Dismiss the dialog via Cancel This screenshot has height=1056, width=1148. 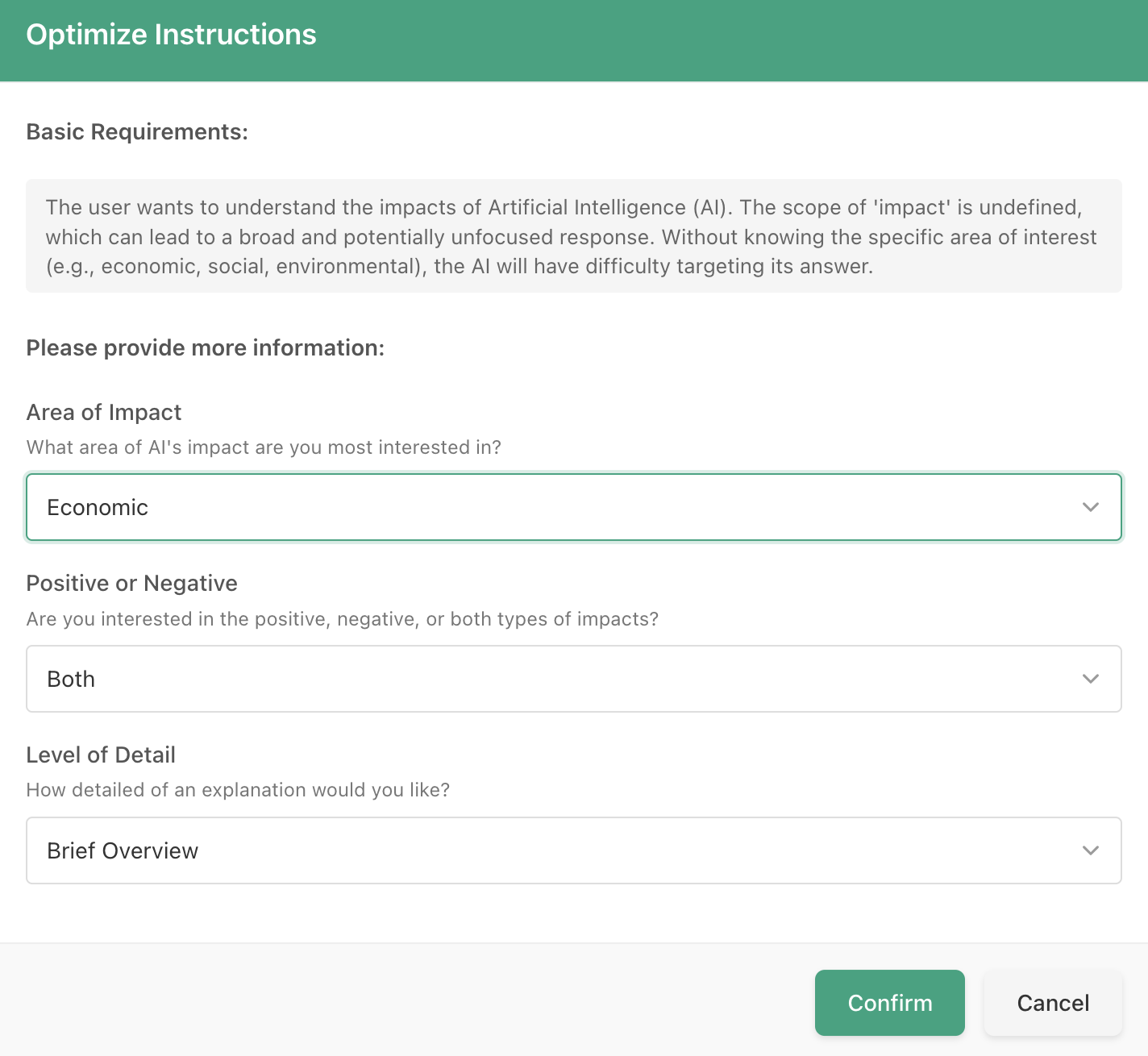point(1053,1003)
